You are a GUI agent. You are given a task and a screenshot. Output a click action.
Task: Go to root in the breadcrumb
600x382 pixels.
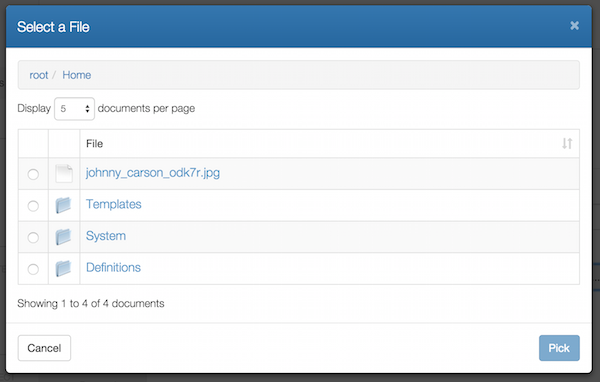tap(39, 75)
